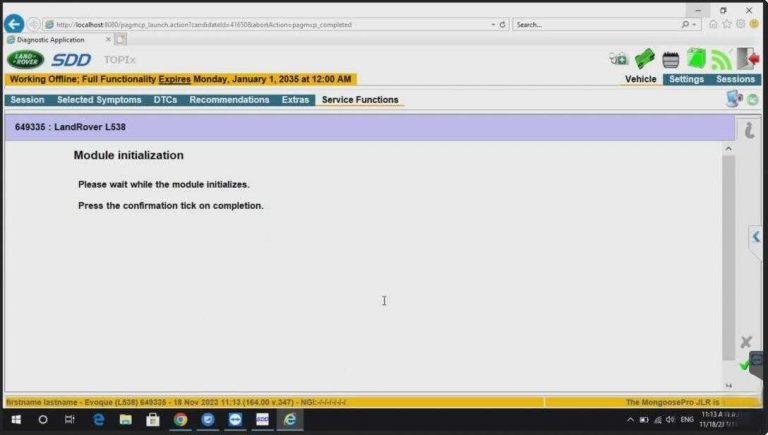This screenshot has width=768, height=435.
Task: Select the Settings tab
Action: click(686, 79)
